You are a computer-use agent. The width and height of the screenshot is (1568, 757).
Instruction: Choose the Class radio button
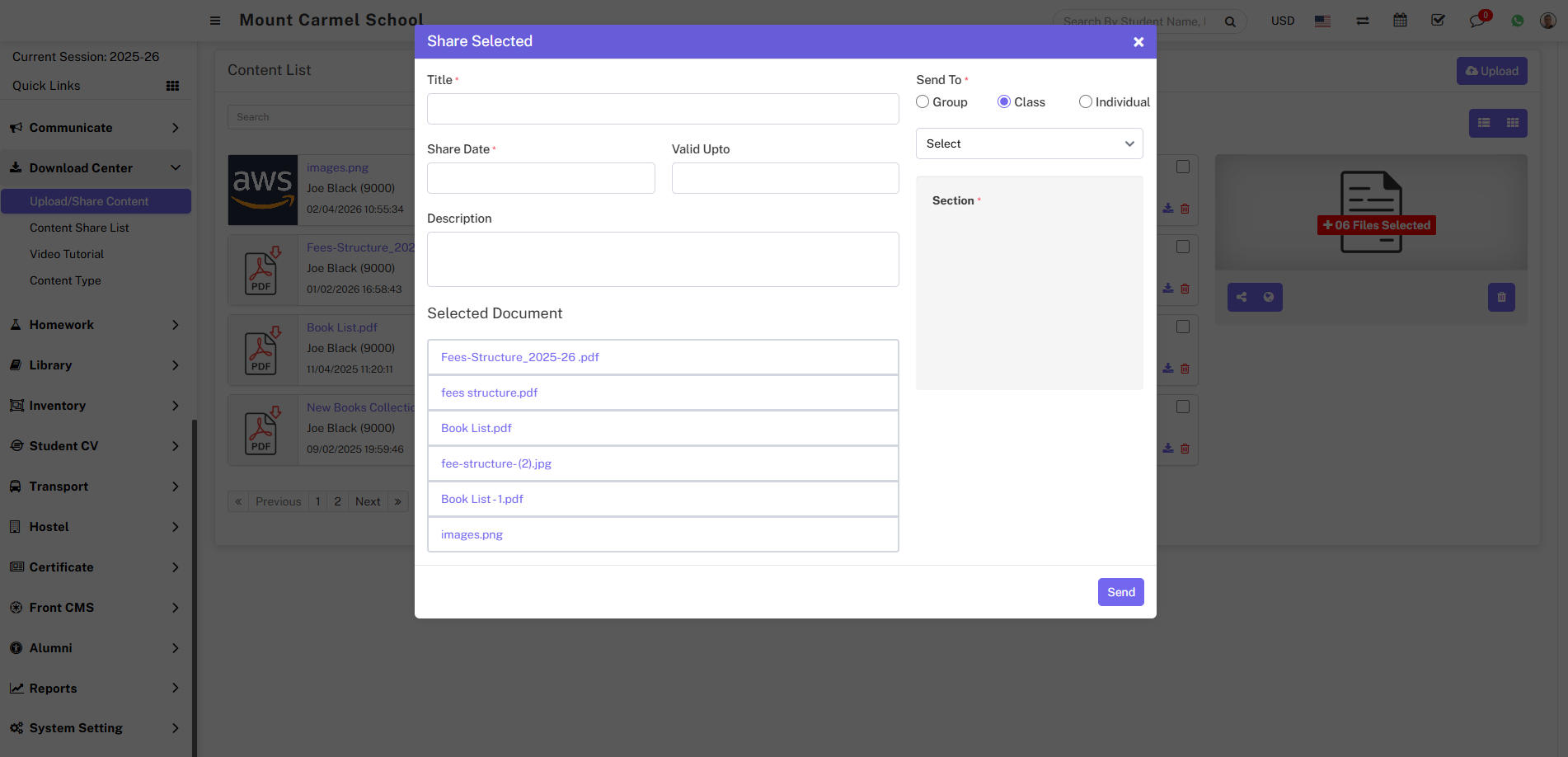pyautogui.click(x=1004, y=101)
